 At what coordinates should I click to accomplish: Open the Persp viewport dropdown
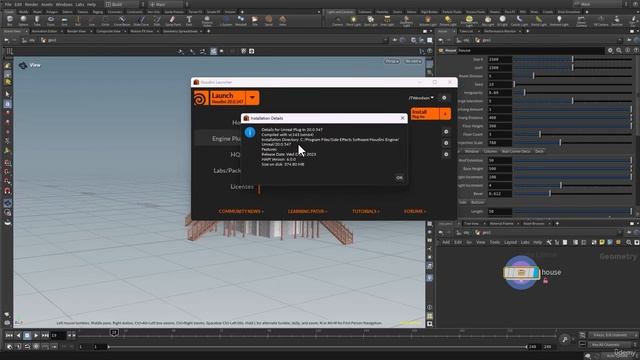point(392,61)
